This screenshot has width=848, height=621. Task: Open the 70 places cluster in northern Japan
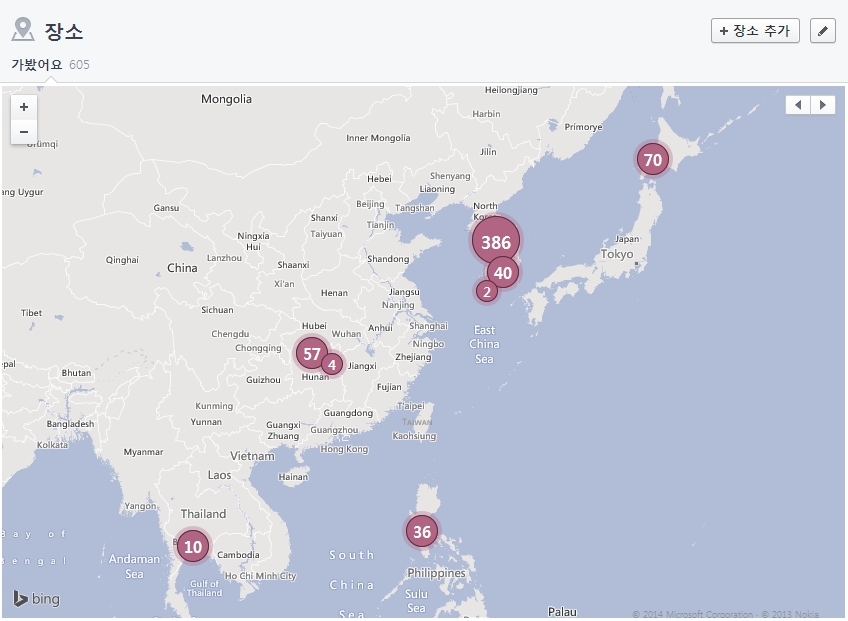pos(653,160)
